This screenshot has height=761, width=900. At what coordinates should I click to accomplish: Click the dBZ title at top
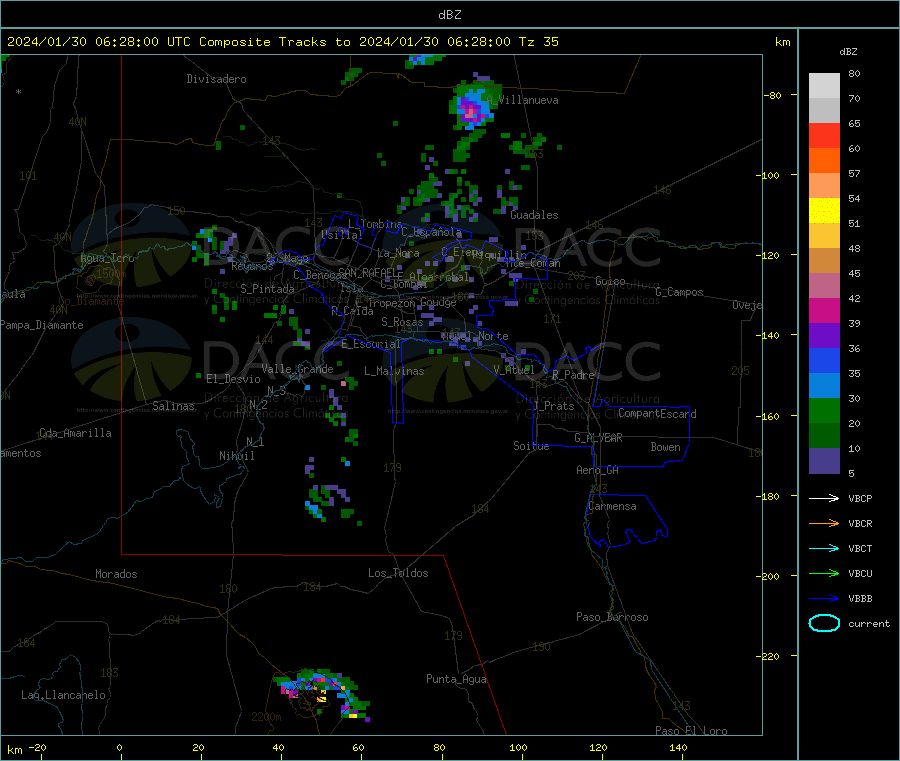[449, 15]
